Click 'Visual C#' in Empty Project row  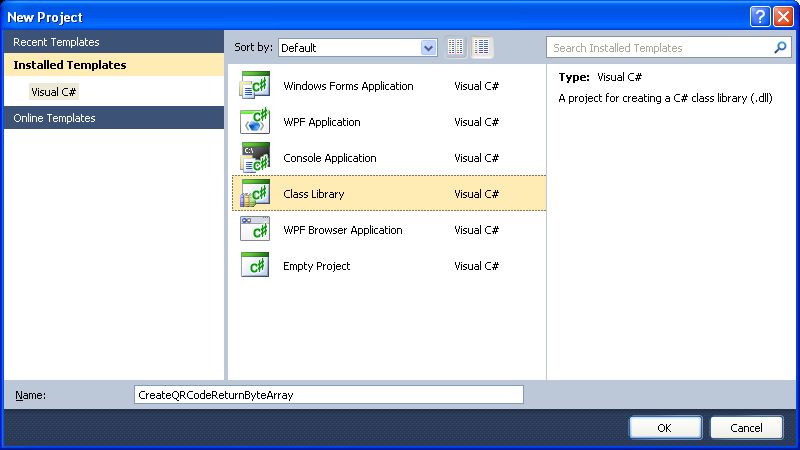coord(477,266)
